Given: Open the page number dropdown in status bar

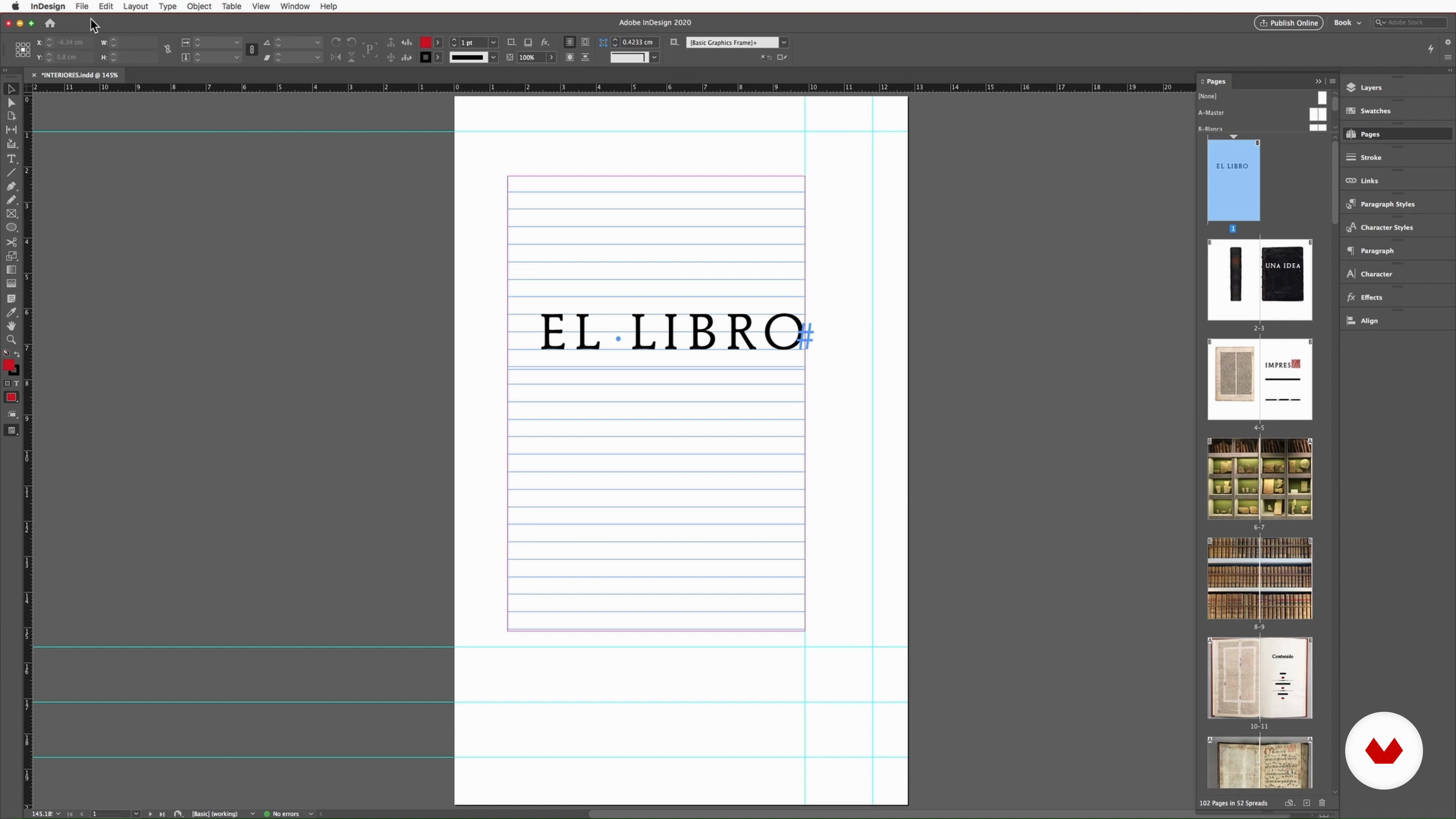Looking at the screenshot, I should click(136, 814).
